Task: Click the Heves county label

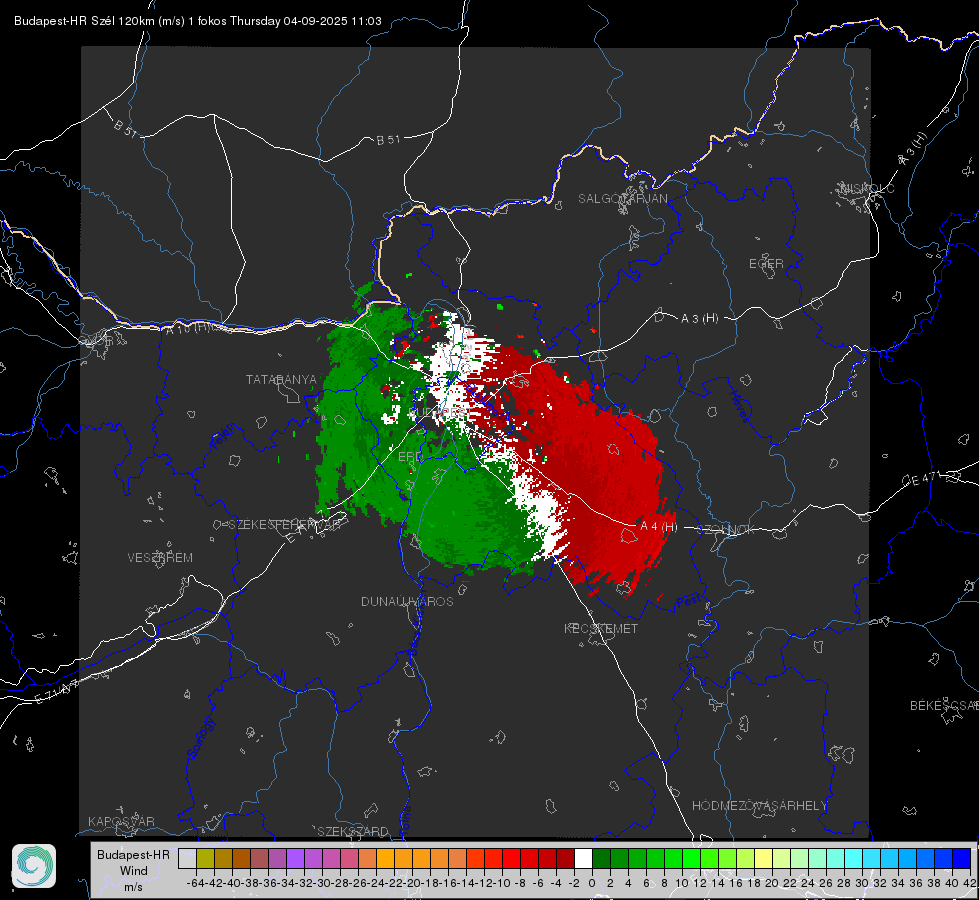Action: (739, 407)
